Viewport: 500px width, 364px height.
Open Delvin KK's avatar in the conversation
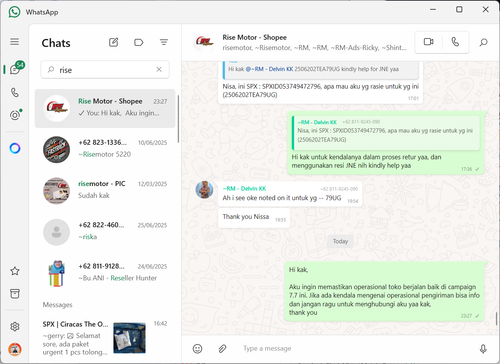point(204,190)
